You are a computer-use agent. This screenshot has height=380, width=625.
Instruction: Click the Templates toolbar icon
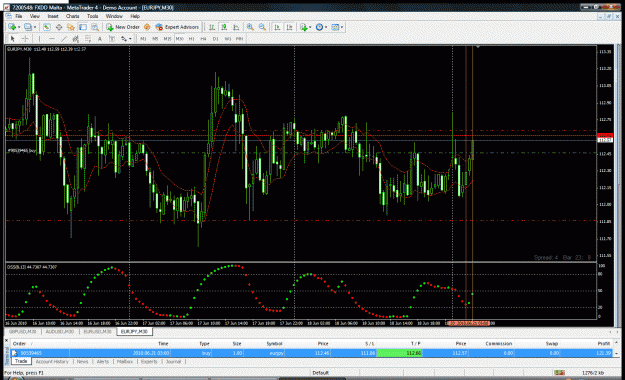[335, 27]
